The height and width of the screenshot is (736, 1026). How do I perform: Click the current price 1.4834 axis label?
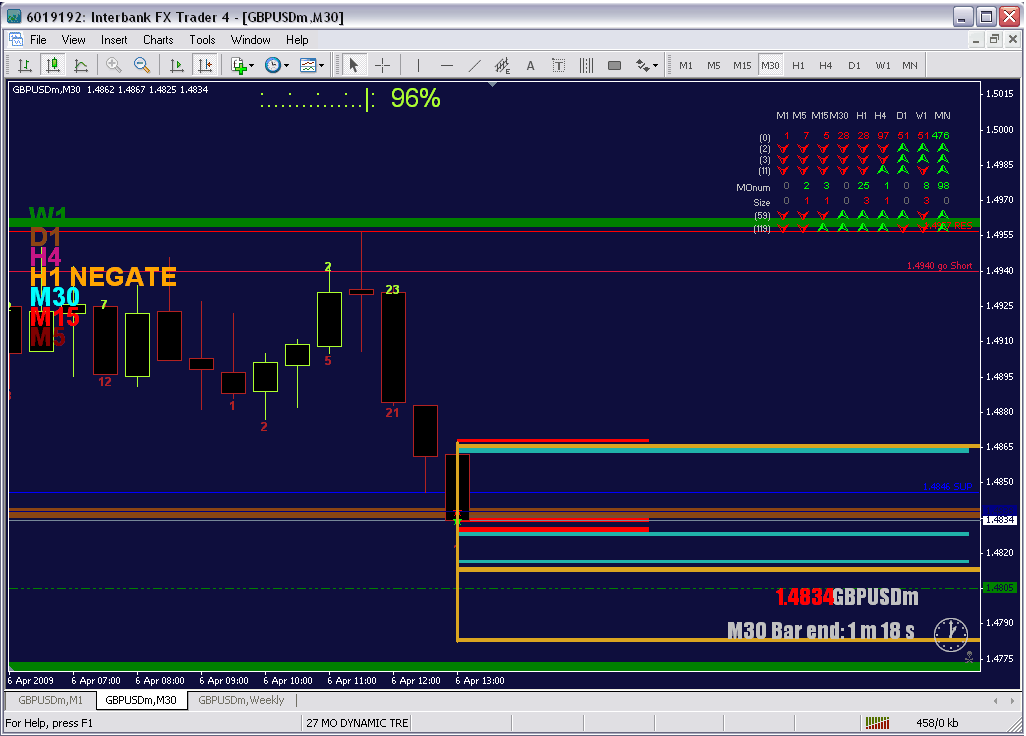[1000, 520]
